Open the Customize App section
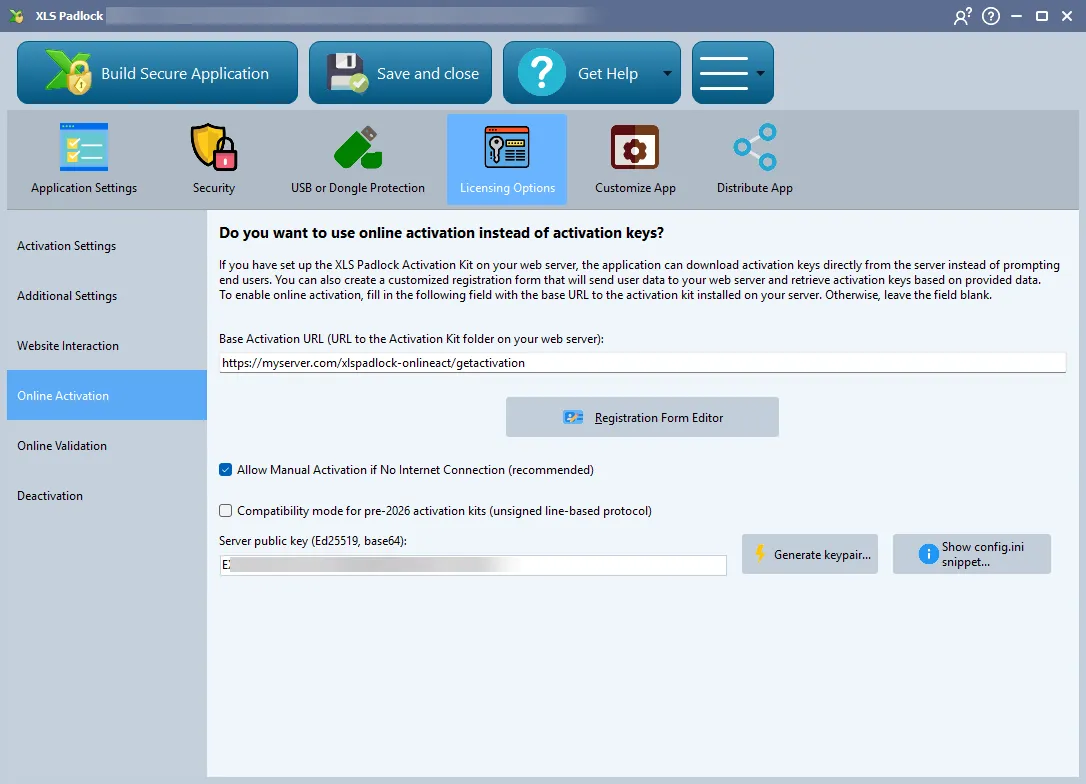Image resolution: width=1086 pixels, height=784 pixels. point(635,159)
